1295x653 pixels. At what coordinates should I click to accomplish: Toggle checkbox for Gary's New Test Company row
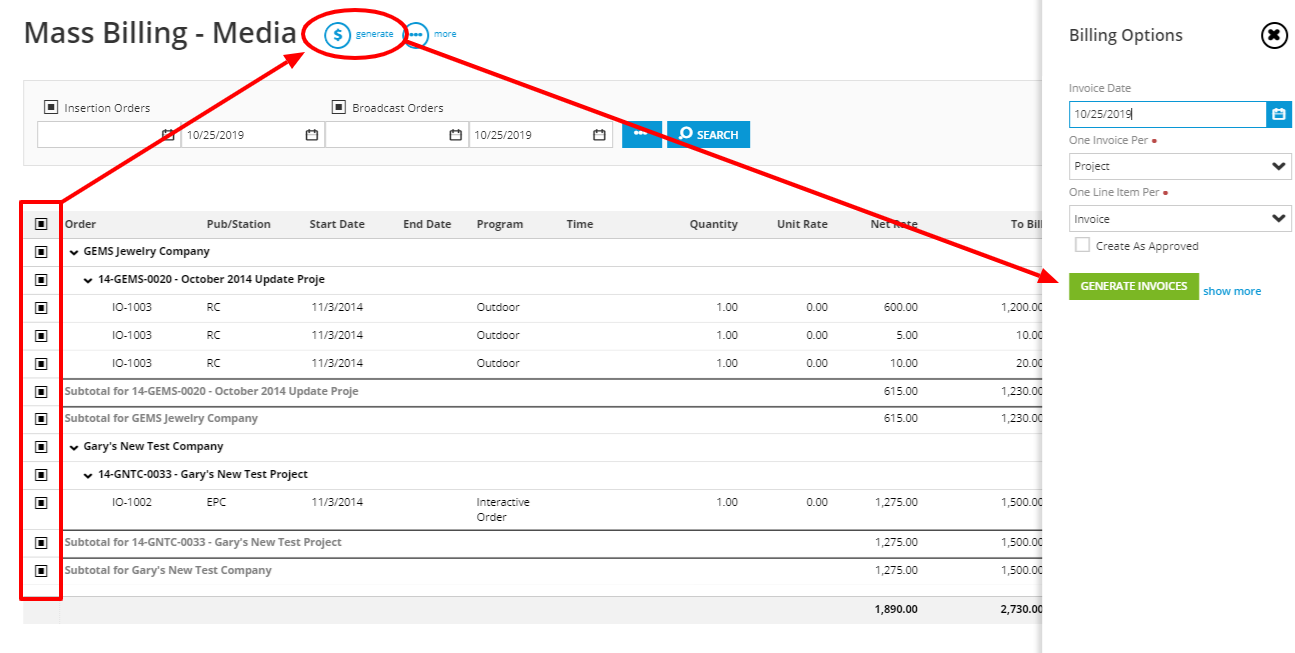[41, 447]
